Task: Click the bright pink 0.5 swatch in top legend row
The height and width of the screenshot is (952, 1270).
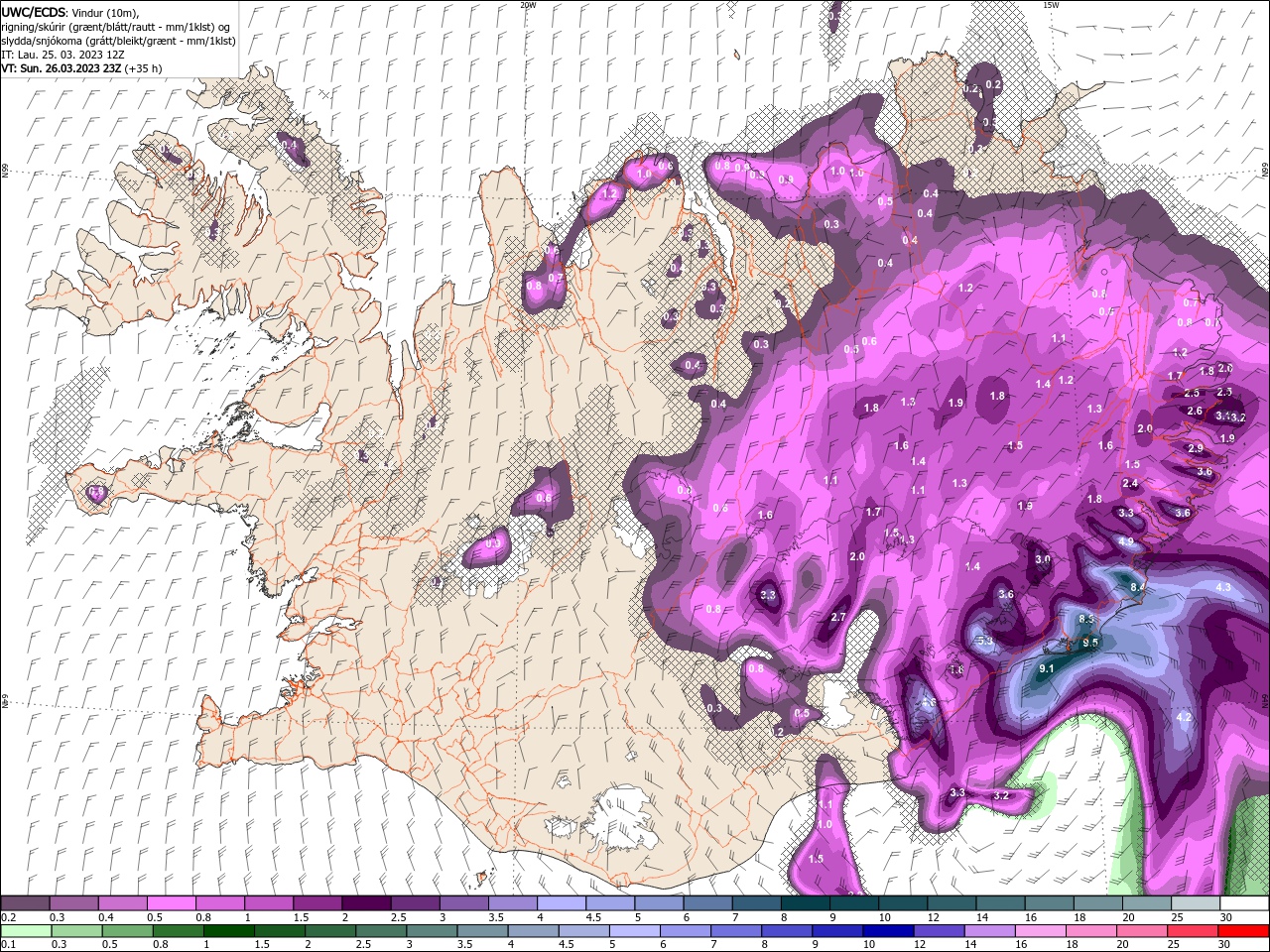Action: [171, 903]
